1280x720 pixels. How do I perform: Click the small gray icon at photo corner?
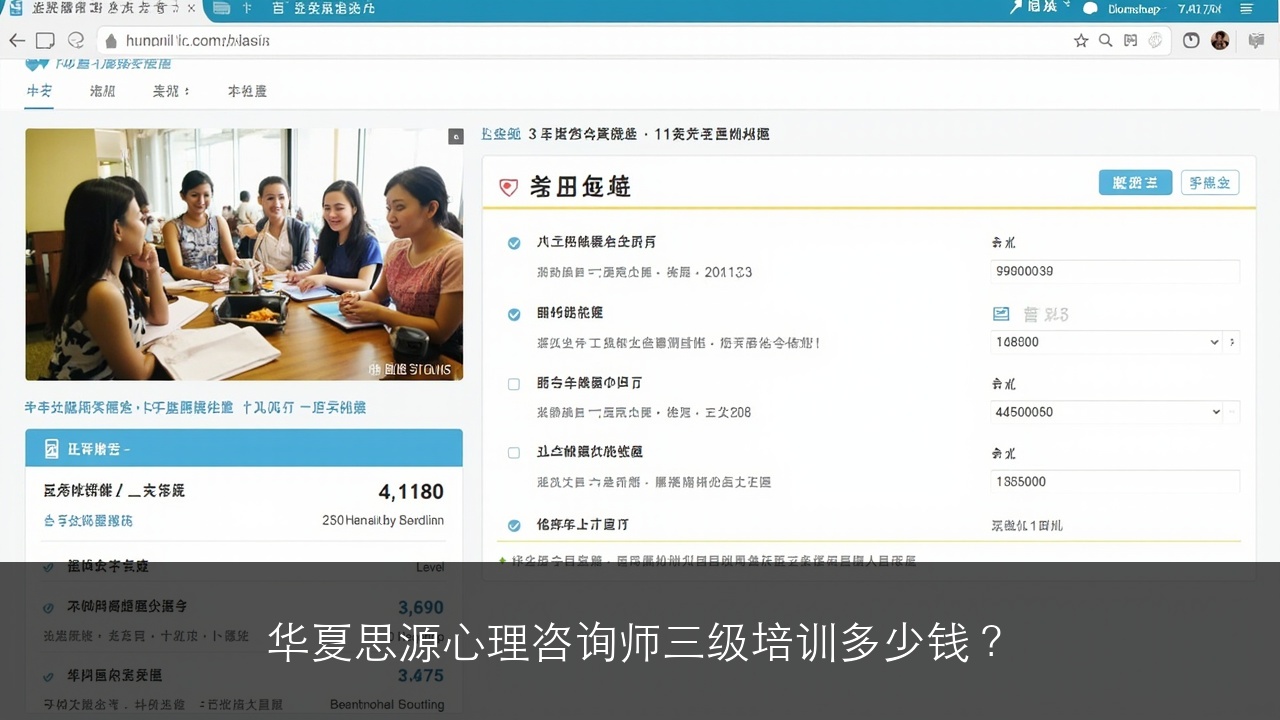pyautogui.click(x=456, y=136)
